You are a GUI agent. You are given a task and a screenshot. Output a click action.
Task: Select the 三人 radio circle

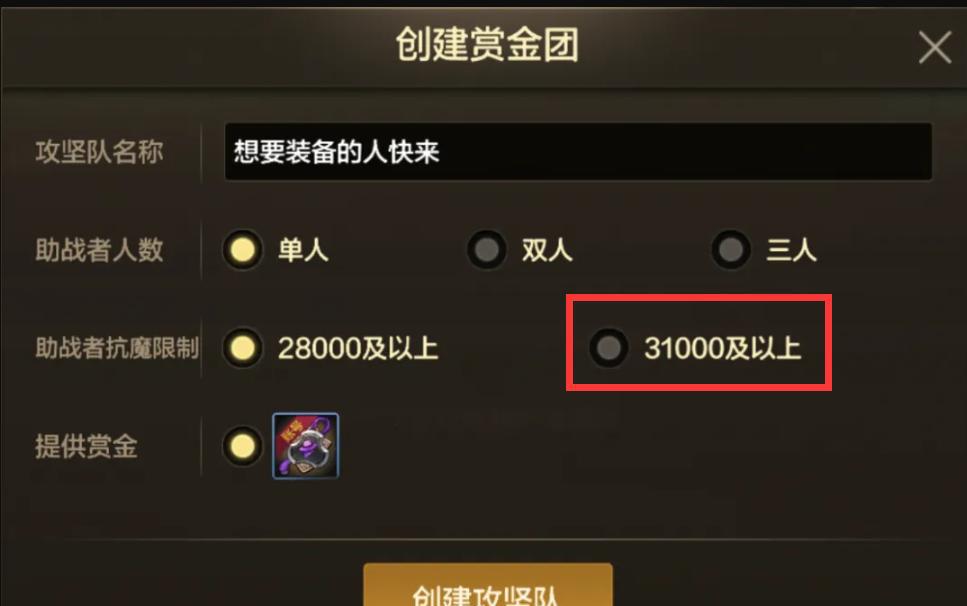coord(731,250)
